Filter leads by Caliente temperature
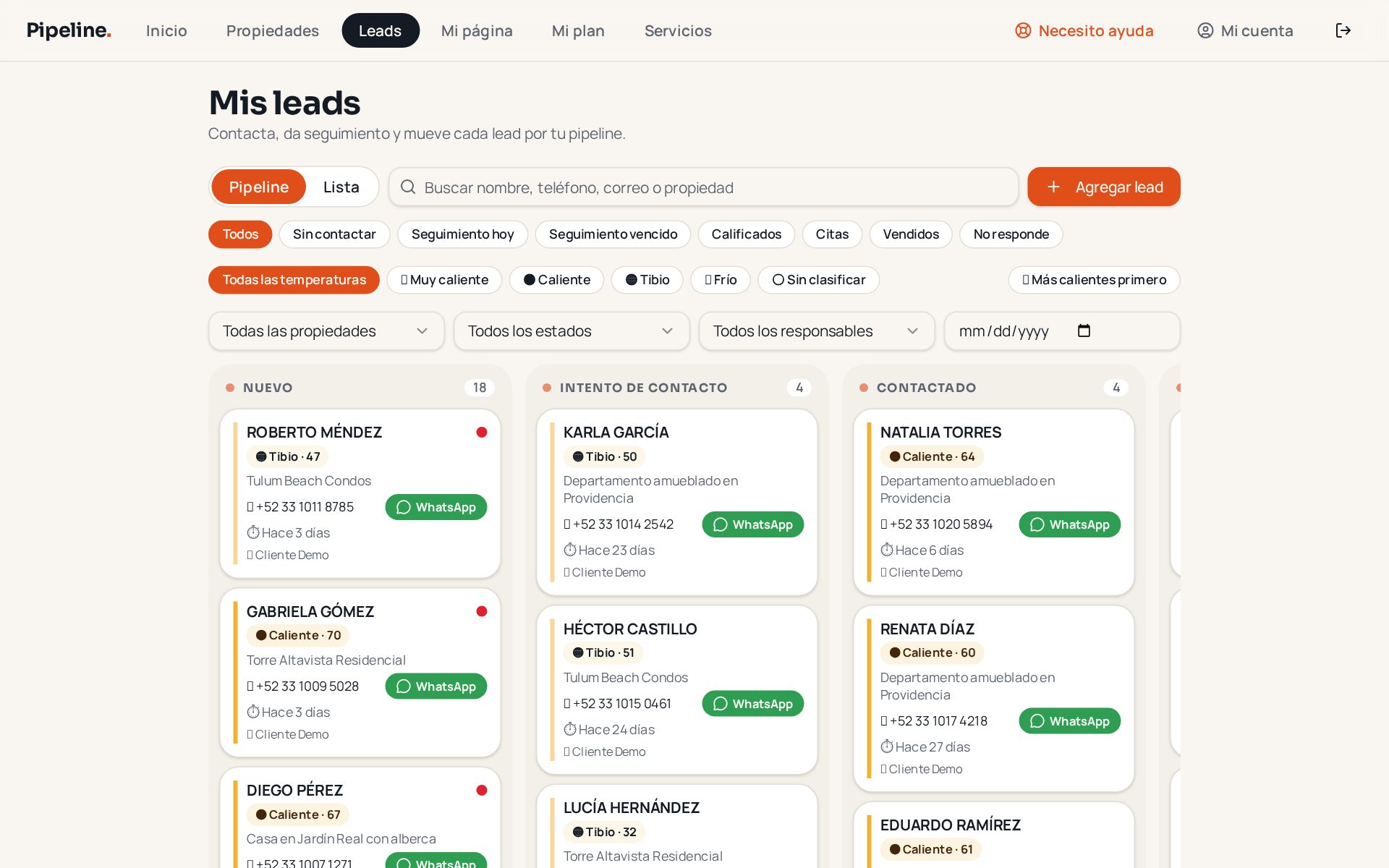Screen dimensions: 1389x868 tap(556, 280)
